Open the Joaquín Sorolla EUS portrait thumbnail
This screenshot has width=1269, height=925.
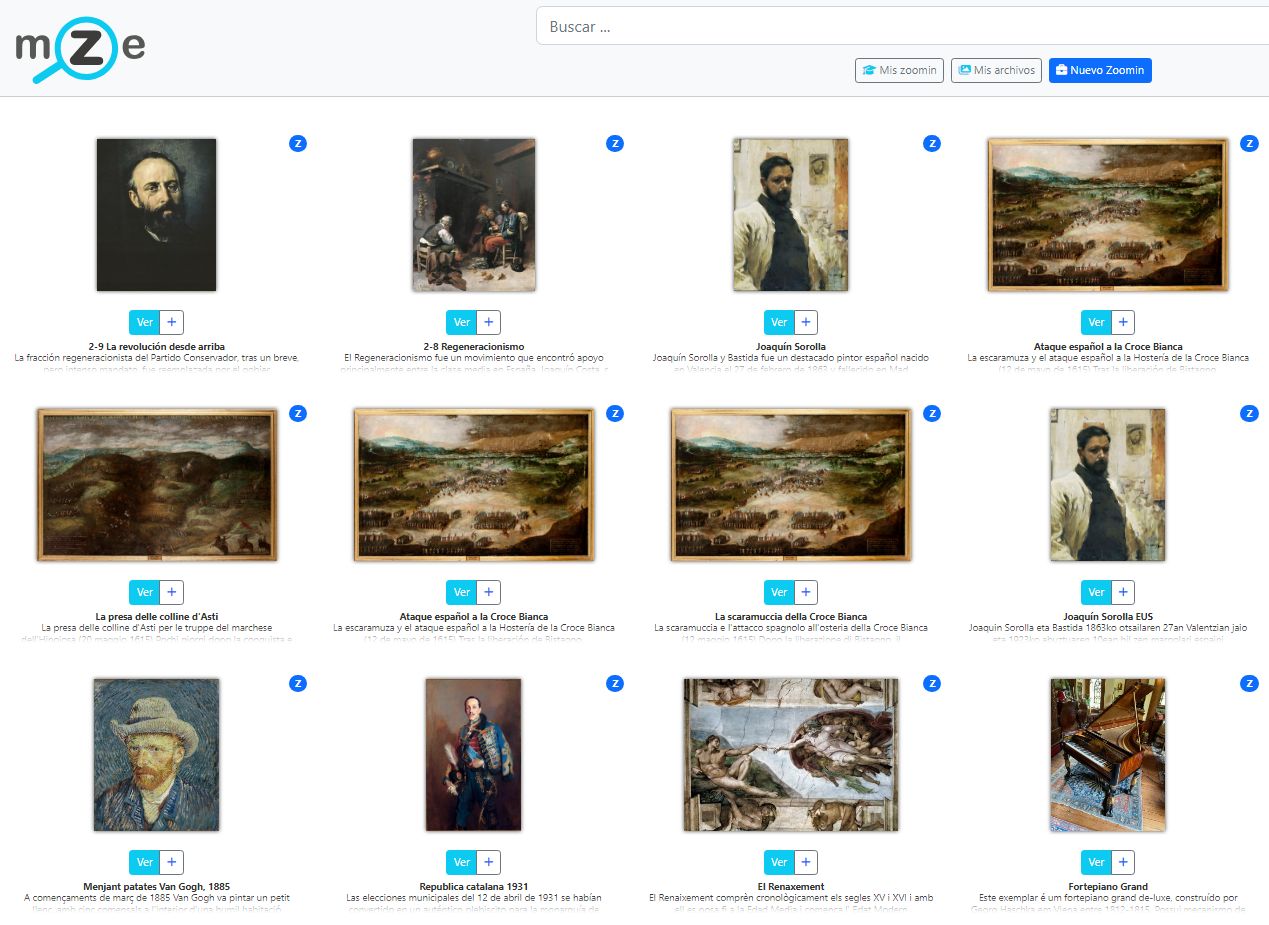(1108, 485)
